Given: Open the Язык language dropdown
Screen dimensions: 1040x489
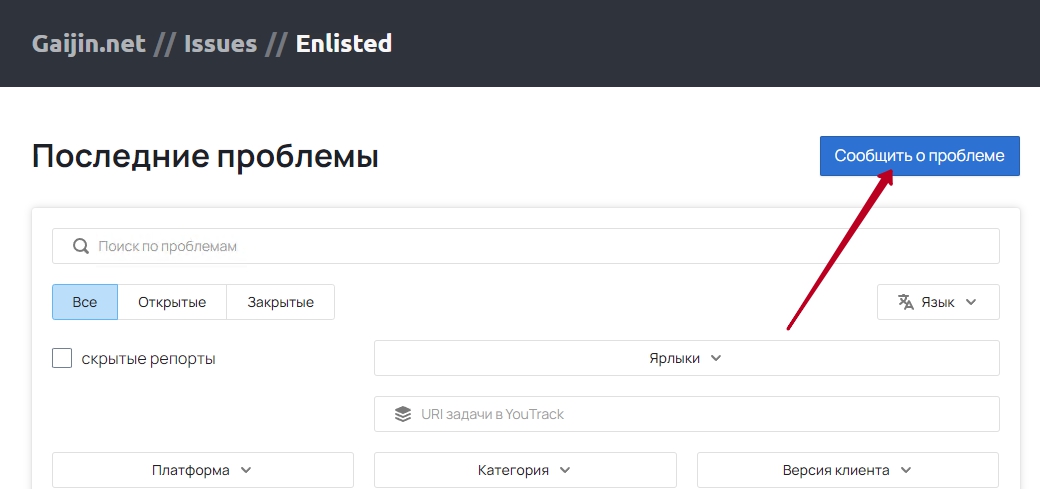Looking at the screenshot, I should coord(939,302).
